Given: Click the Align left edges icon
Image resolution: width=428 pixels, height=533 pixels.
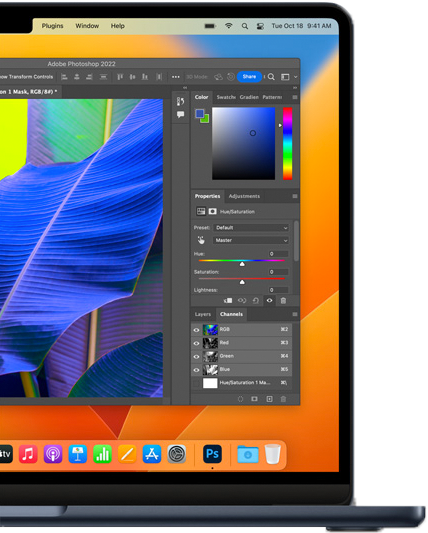Looking at the screenshot, I should 64,77.
